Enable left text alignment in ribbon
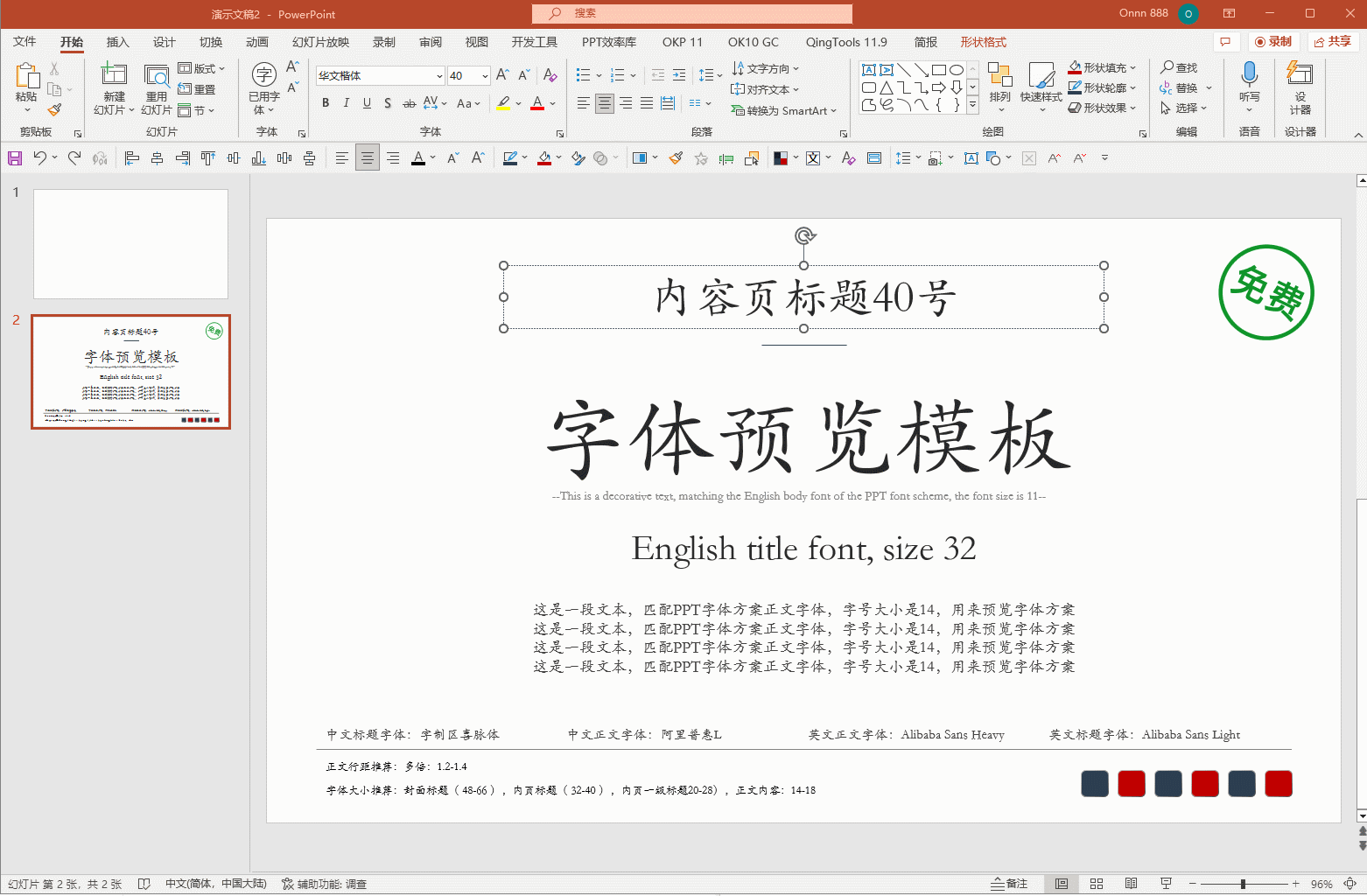 point(584,103)
